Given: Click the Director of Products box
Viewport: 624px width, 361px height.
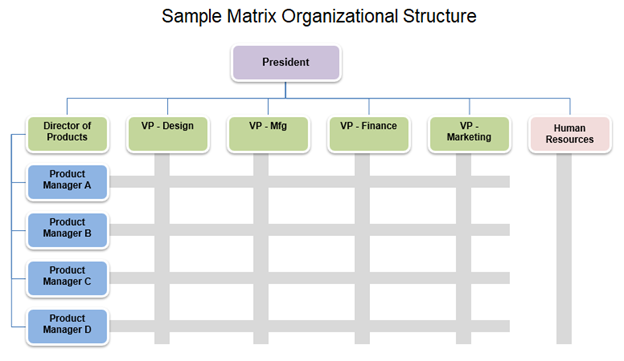Looking at the screenshot, I should (67, 134).
